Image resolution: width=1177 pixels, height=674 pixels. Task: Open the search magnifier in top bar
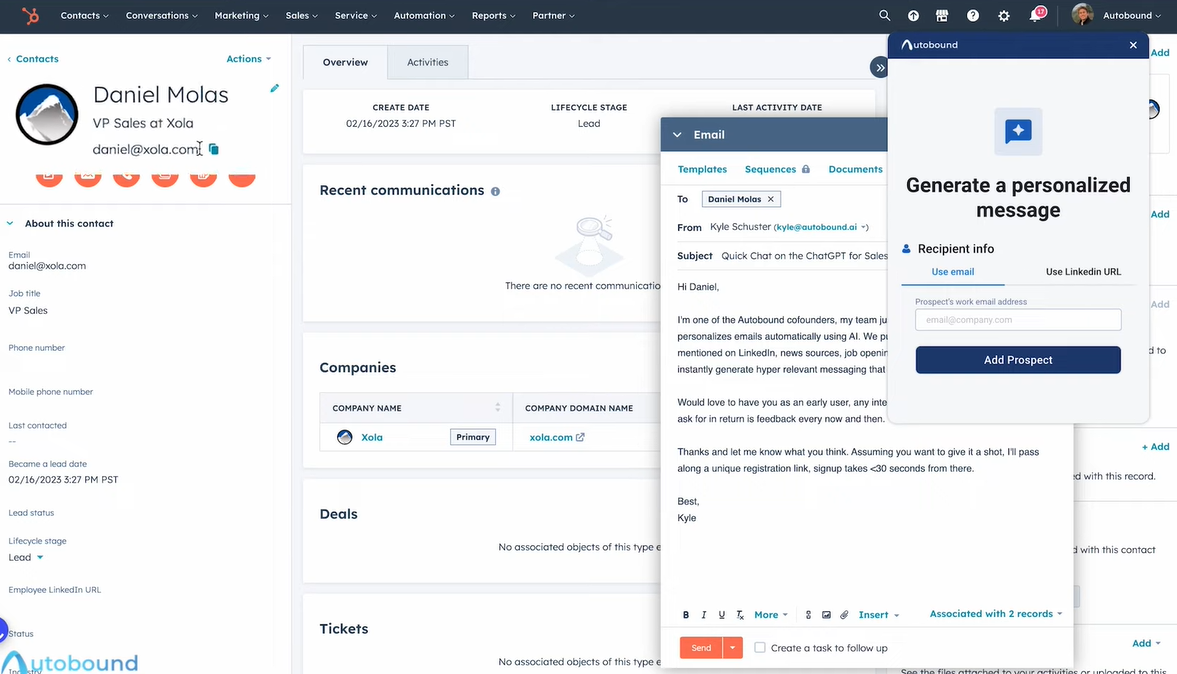(x=884, y=16)
